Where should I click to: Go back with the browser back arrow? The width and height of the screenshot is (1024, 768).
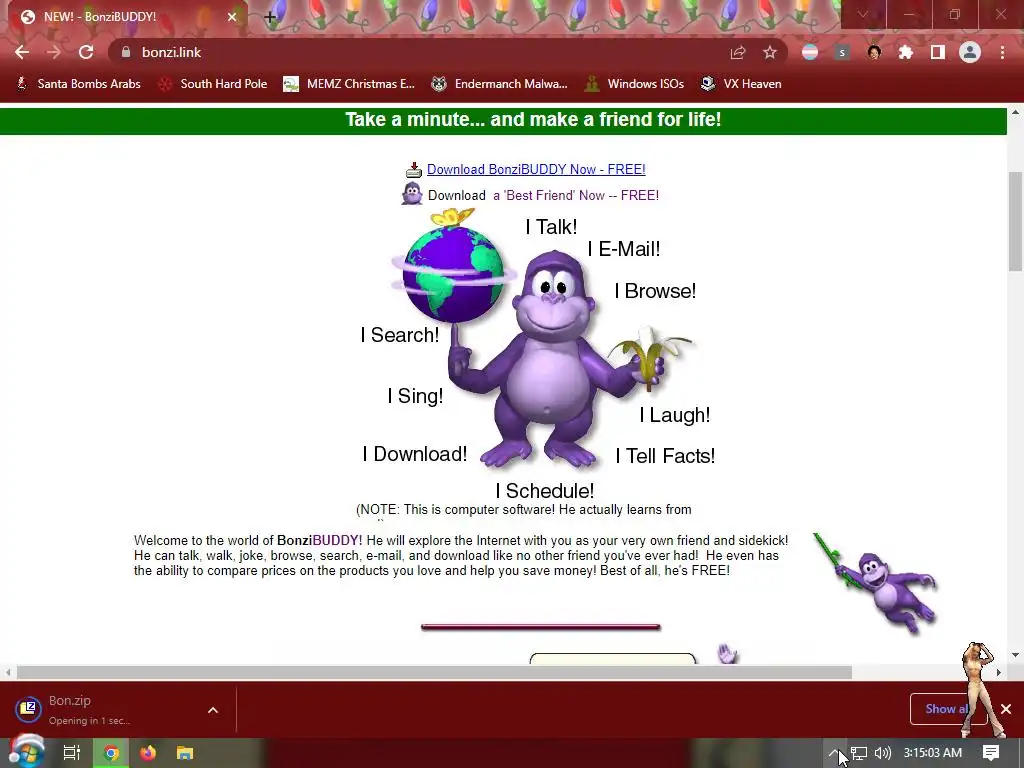22,52
